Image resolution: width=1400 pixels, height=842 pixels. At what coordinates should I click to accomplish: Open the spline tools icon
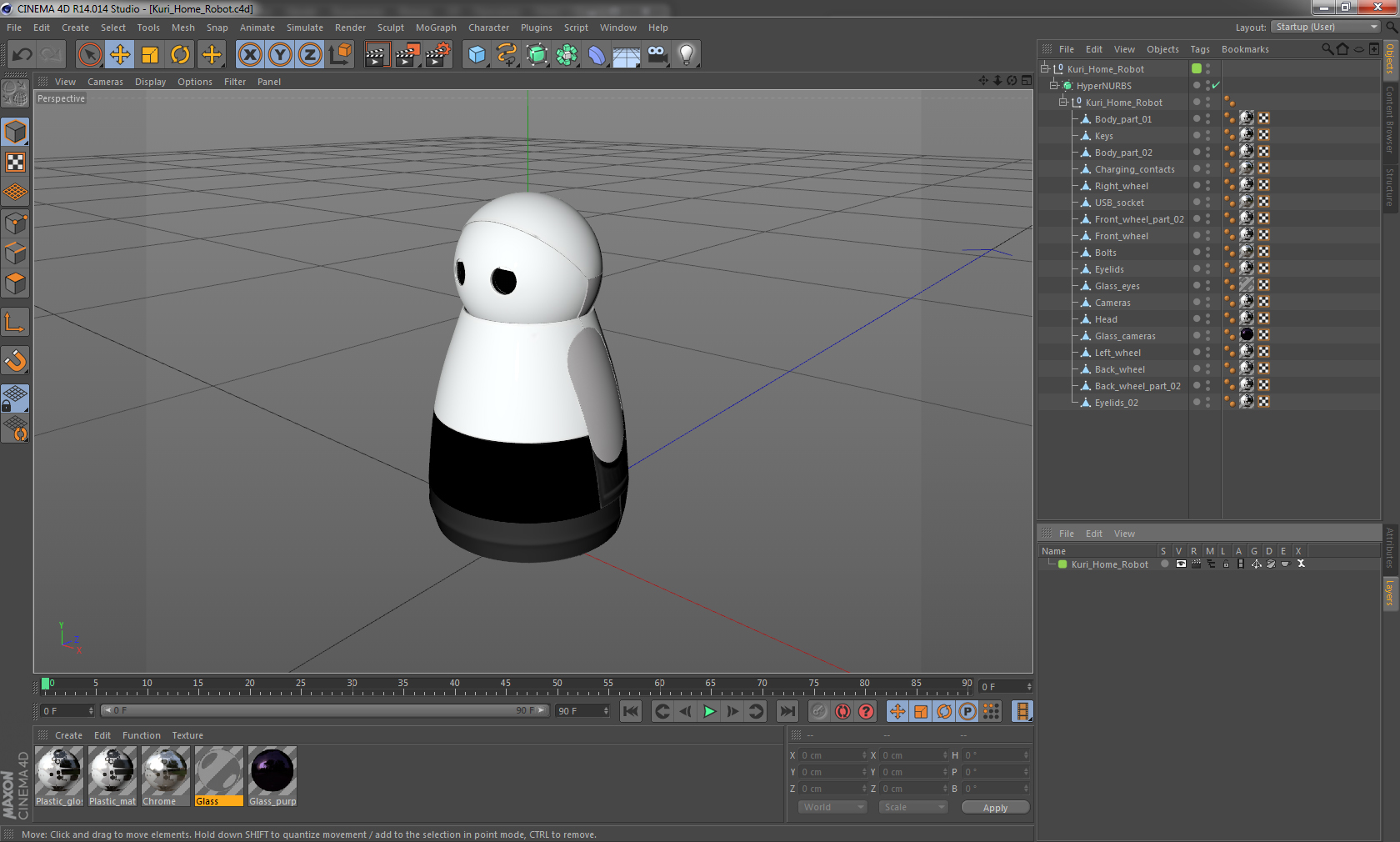pos(507,55)
